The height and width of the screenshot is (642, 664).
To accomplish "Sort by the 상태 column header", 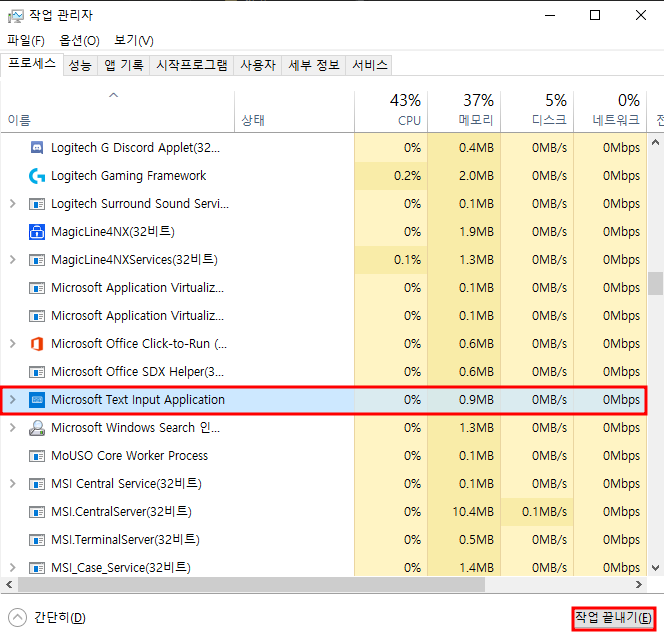I will [294, 111].
